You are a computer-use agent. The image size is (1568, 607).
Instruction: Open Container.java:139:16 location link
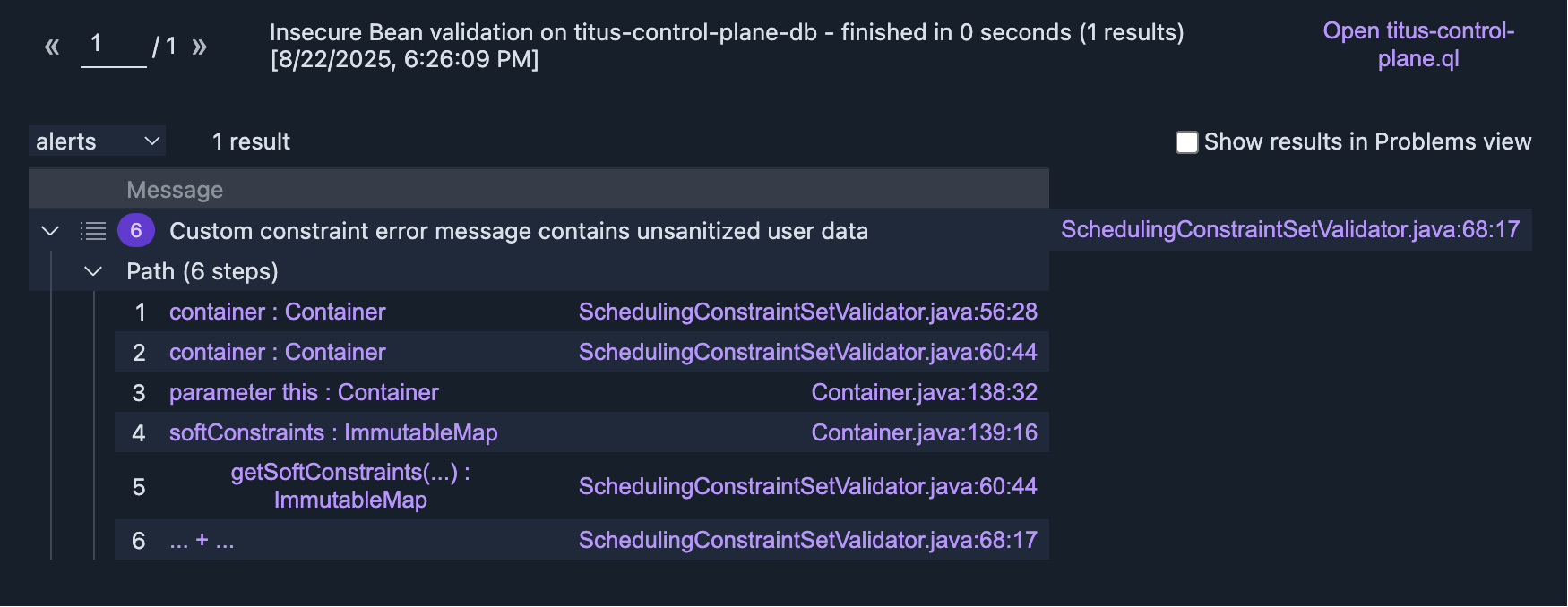pos(924,432)
